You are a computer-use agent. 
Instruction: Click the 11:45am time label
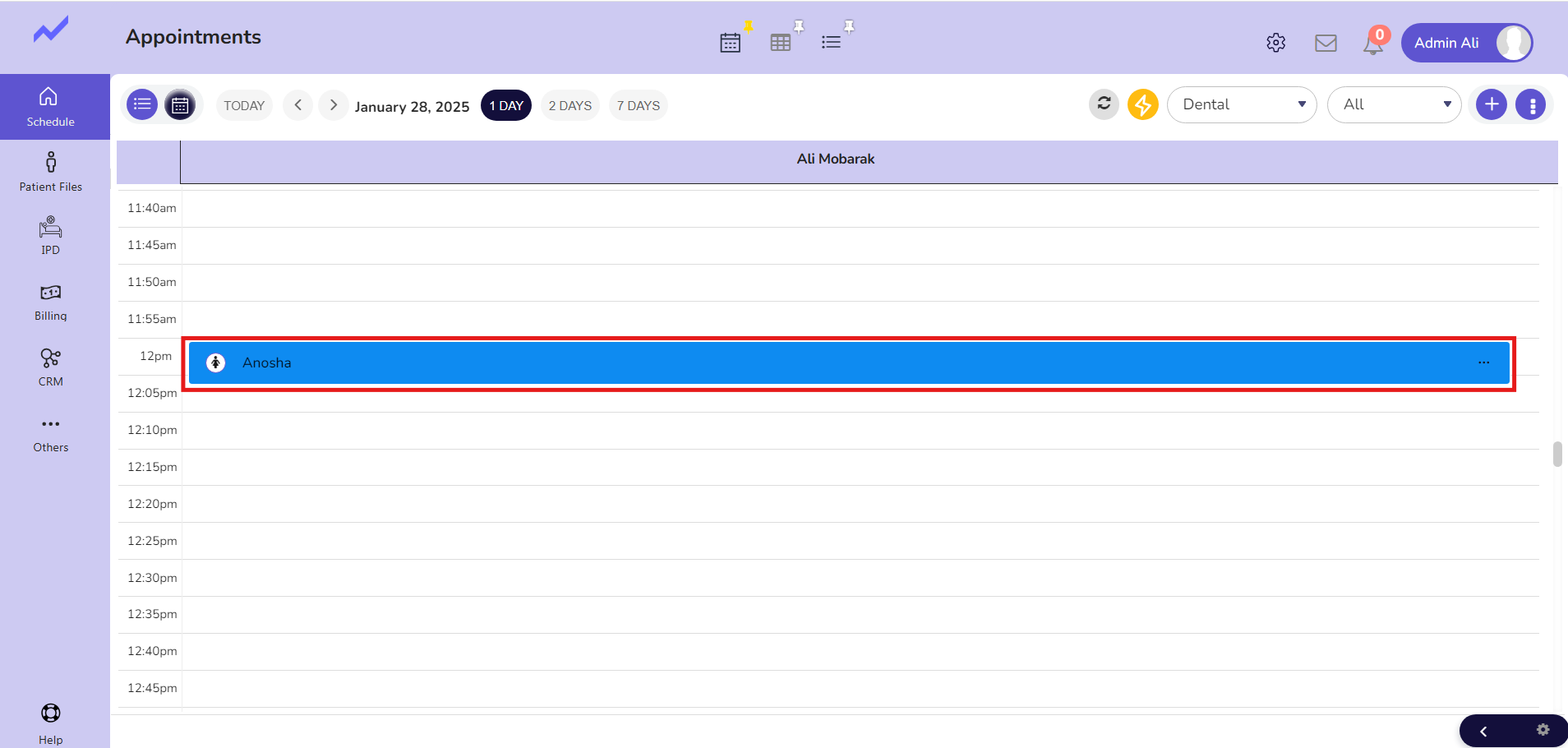click(x=152, y=245)
